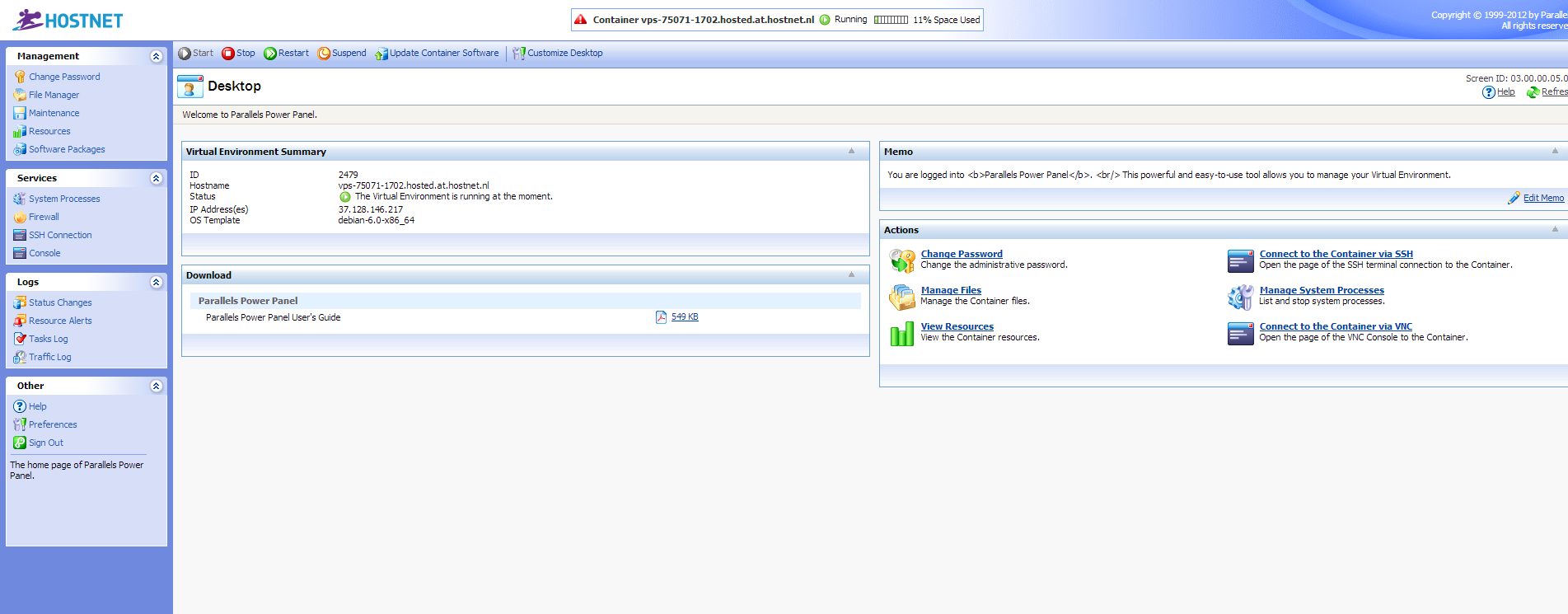Collapse the Services sidebar section
Image resolution: width=1568 pixels, height=614 pixels.
[156, 178]
